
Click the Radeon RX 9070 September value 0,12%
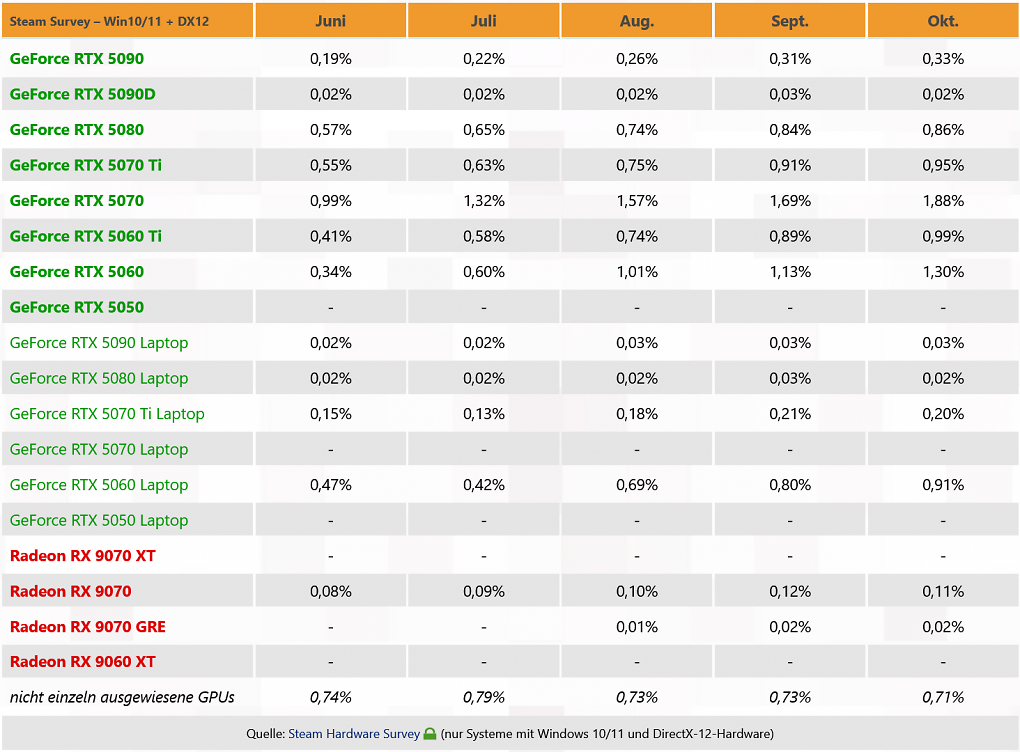coord(790,591)
